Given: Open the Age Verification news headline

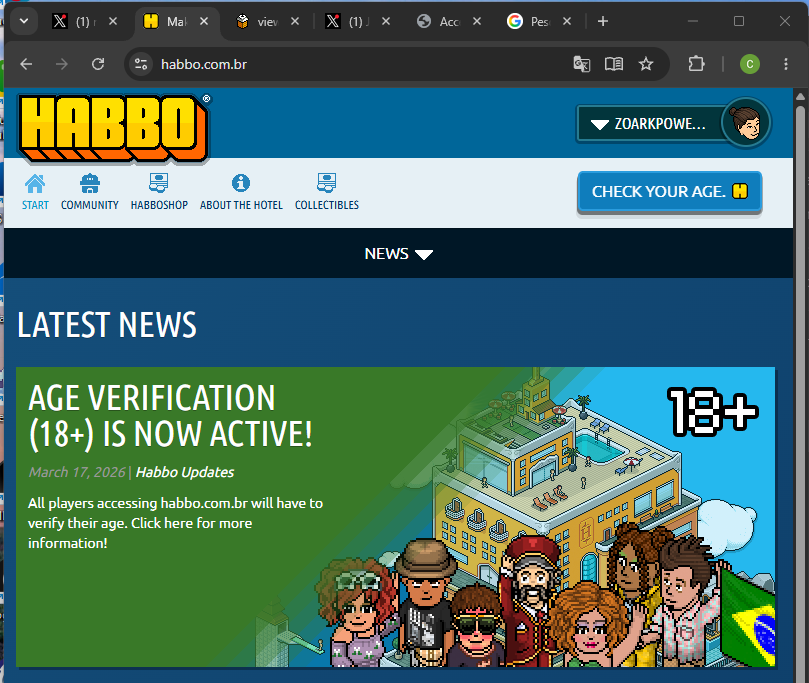Looking at the screenshot, I should click(170, 416).
